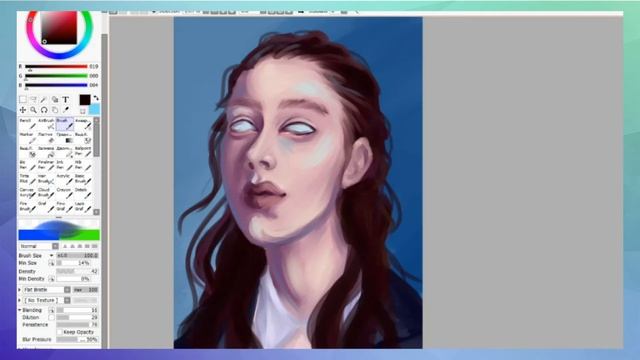Click the portrait painting canvas
This screenshot has height=360, width=640.
click(x=298, y=182)
